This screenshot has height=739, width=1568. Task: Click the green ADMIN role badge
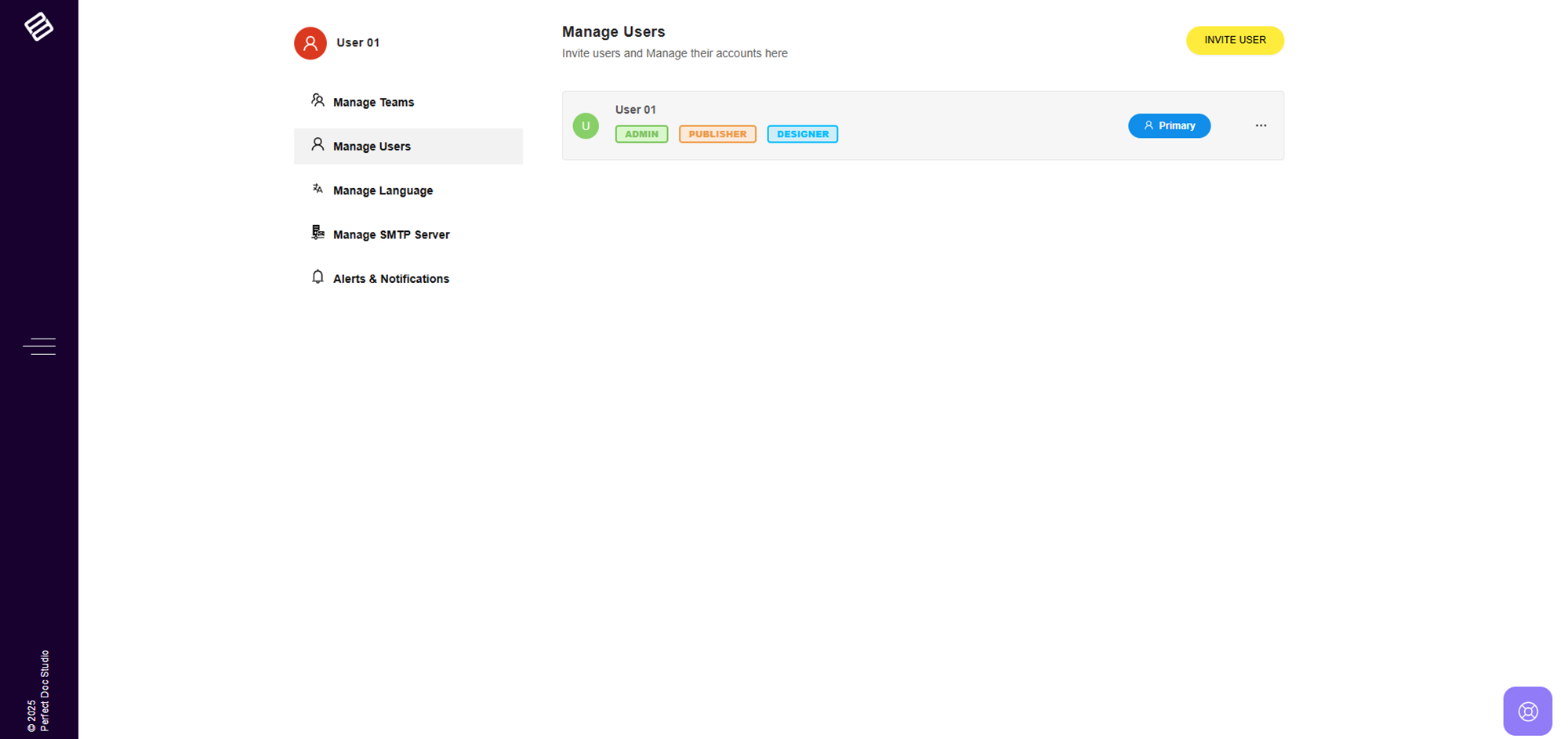(641, 134)
